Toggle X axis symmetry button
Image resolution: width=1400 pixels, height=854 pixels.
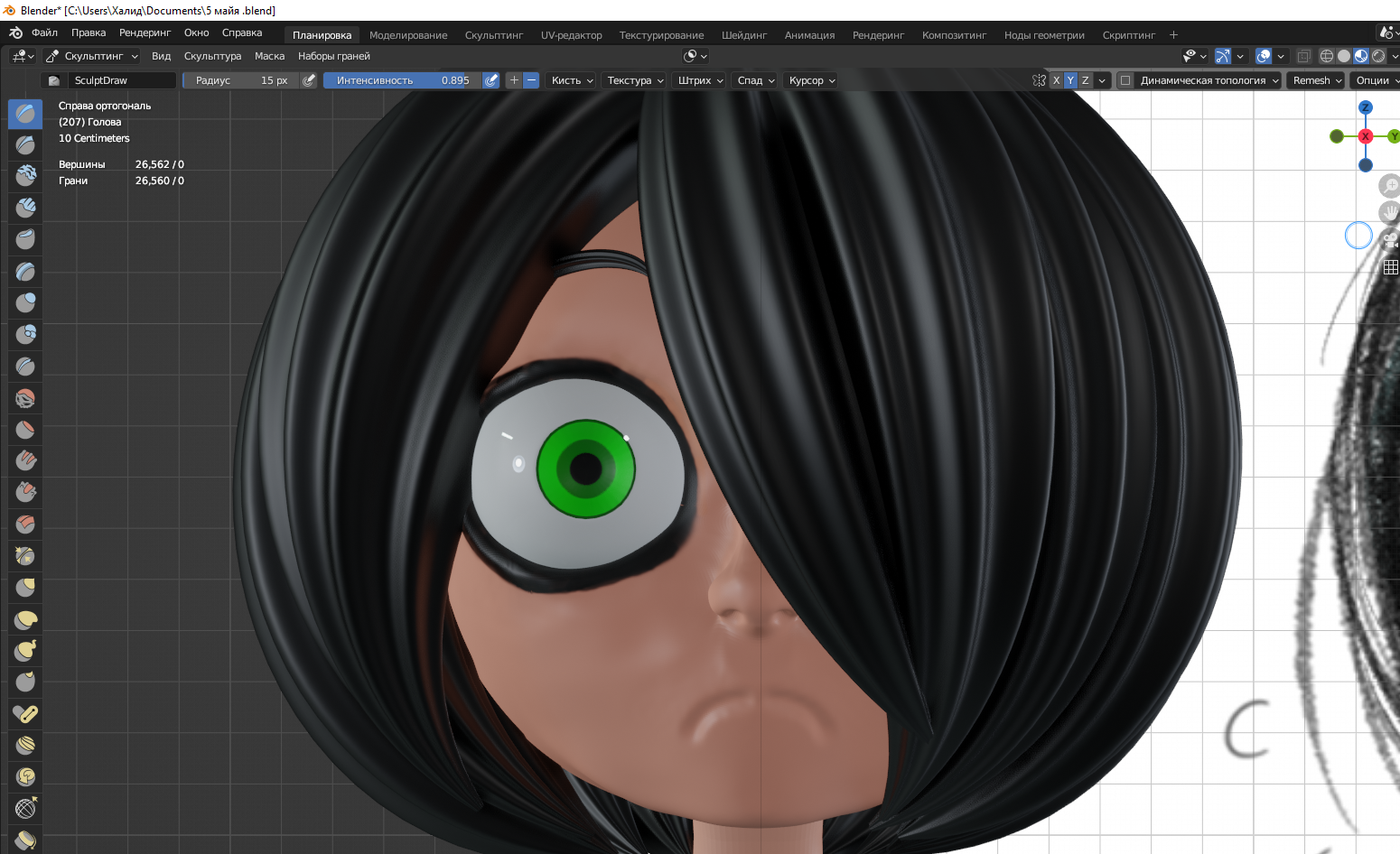tap(1056, 80)
